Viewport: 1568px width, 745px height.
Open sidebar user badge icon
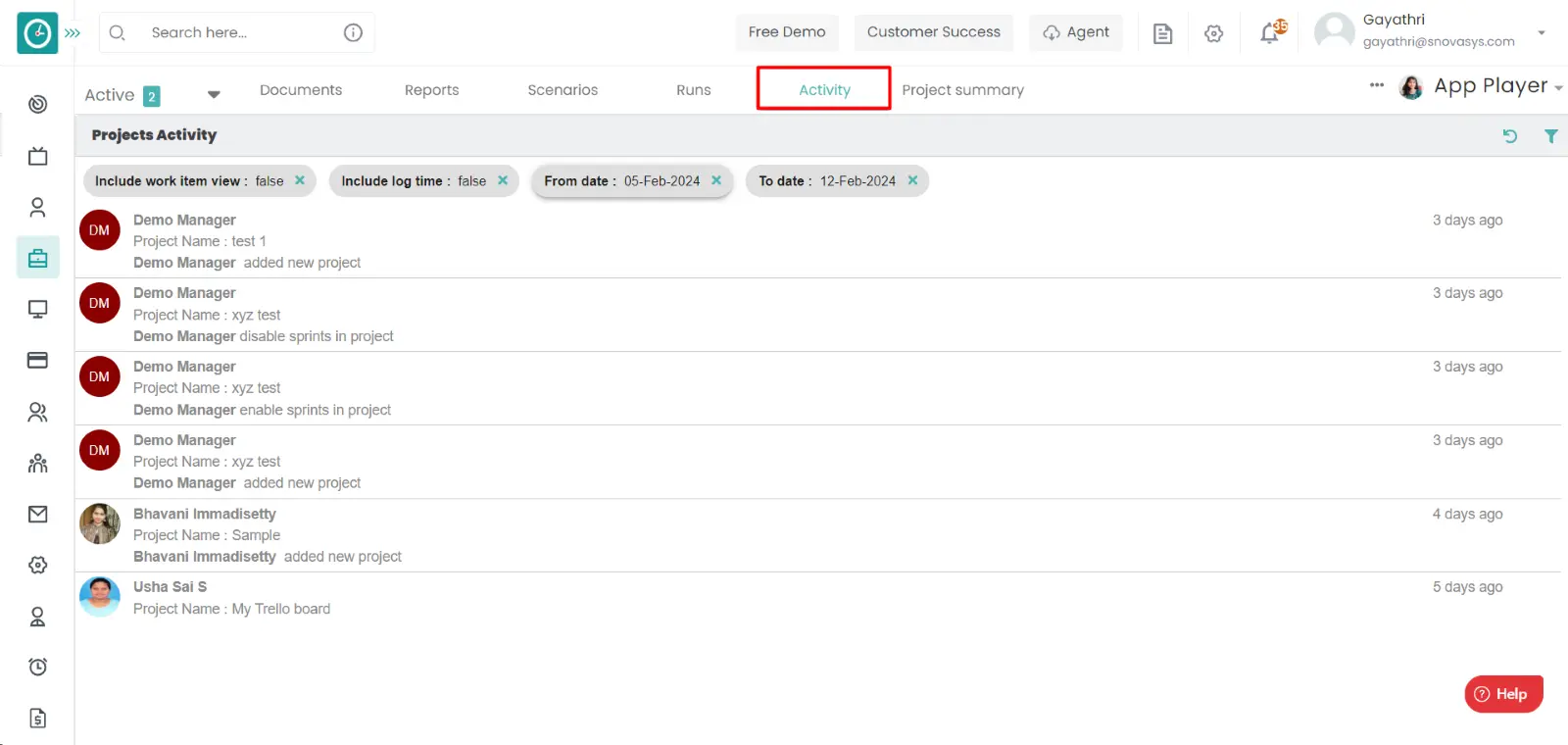pos(37,617)
